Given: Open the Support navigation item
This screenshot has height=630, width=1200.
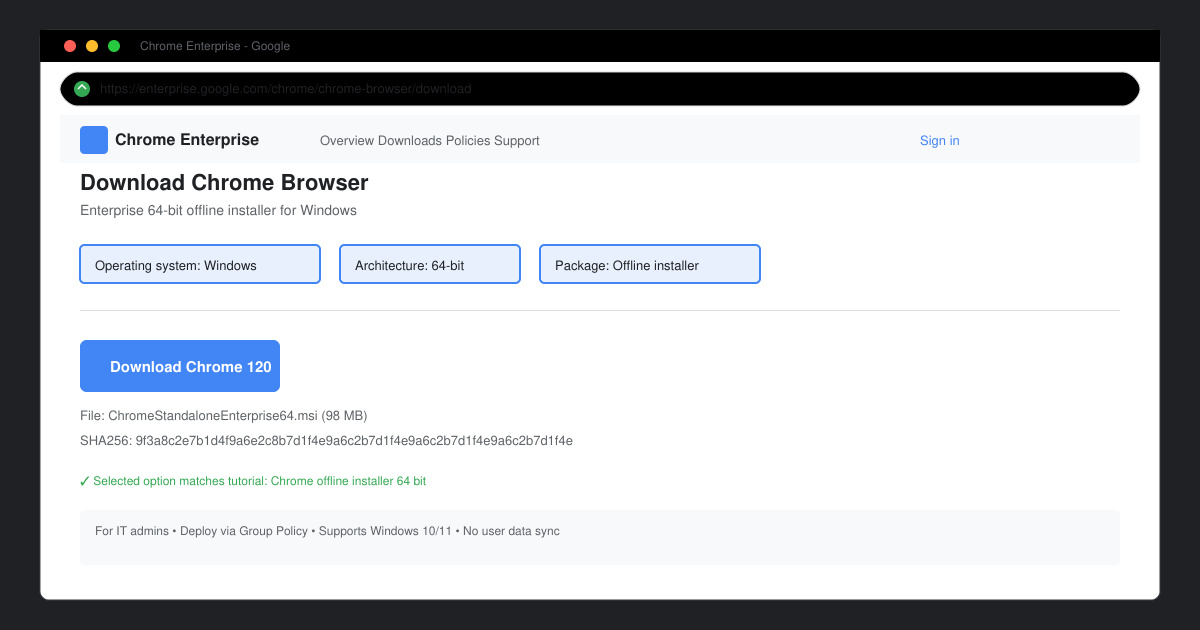Looking at the screenshot, I should point(517,141).
